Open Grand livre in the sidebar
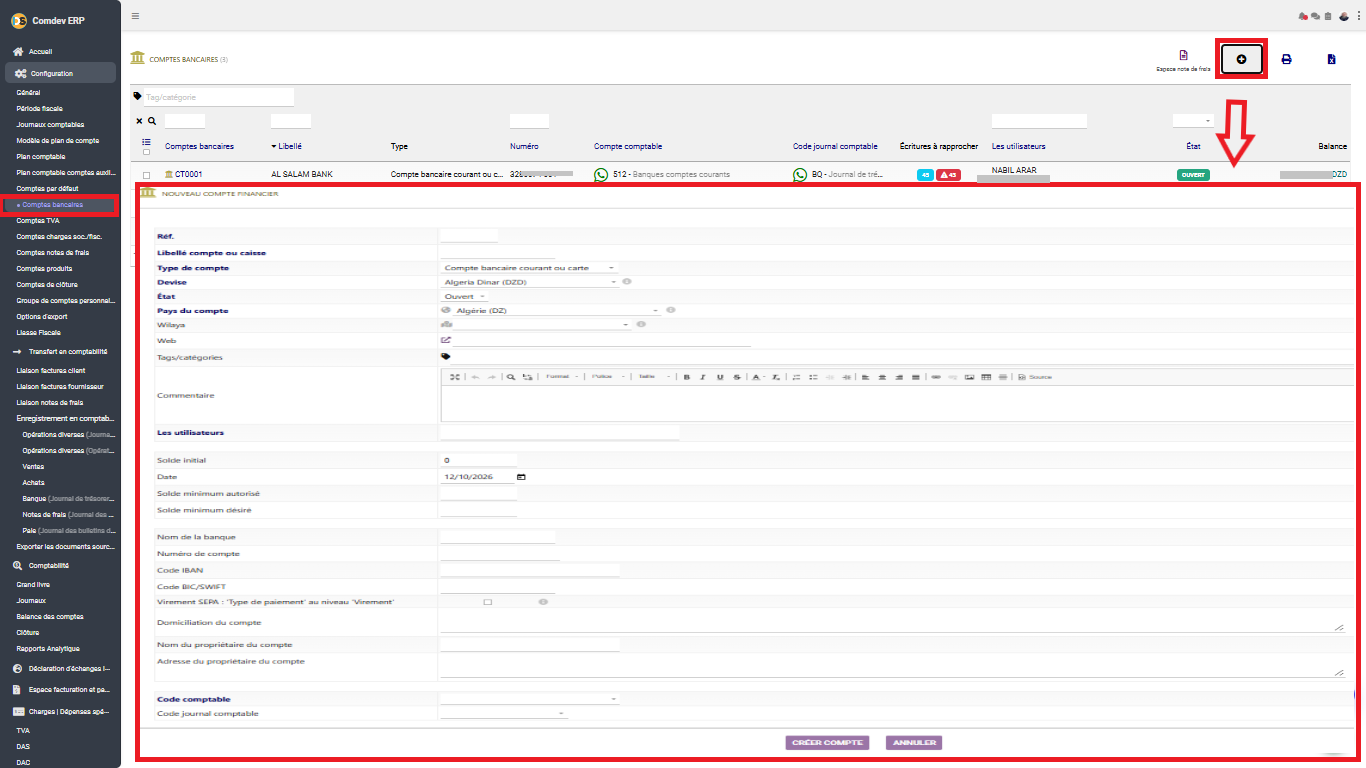The height and width of the screenshot is (768, 1366). pyautogui.click(x=33, y=584)
